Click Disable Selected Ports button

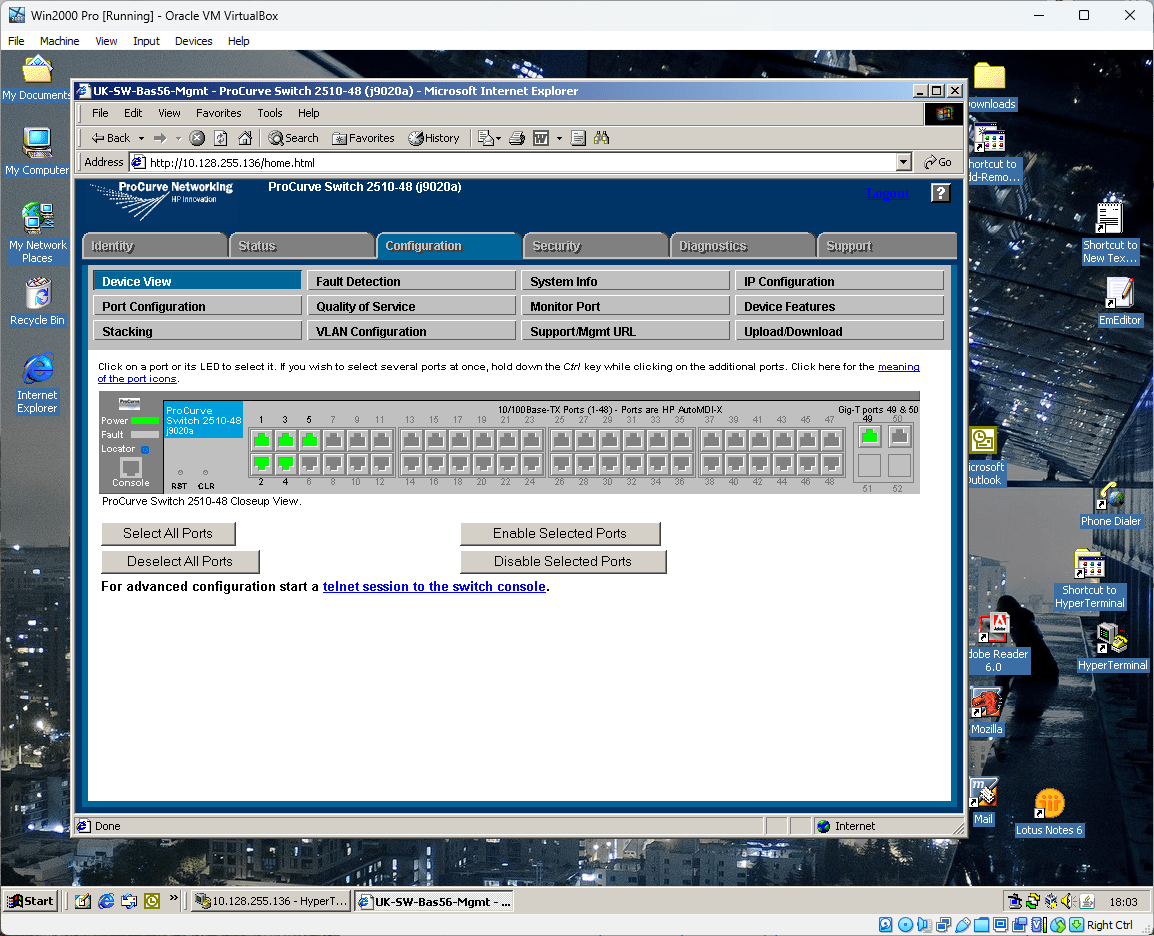(563, 561)
